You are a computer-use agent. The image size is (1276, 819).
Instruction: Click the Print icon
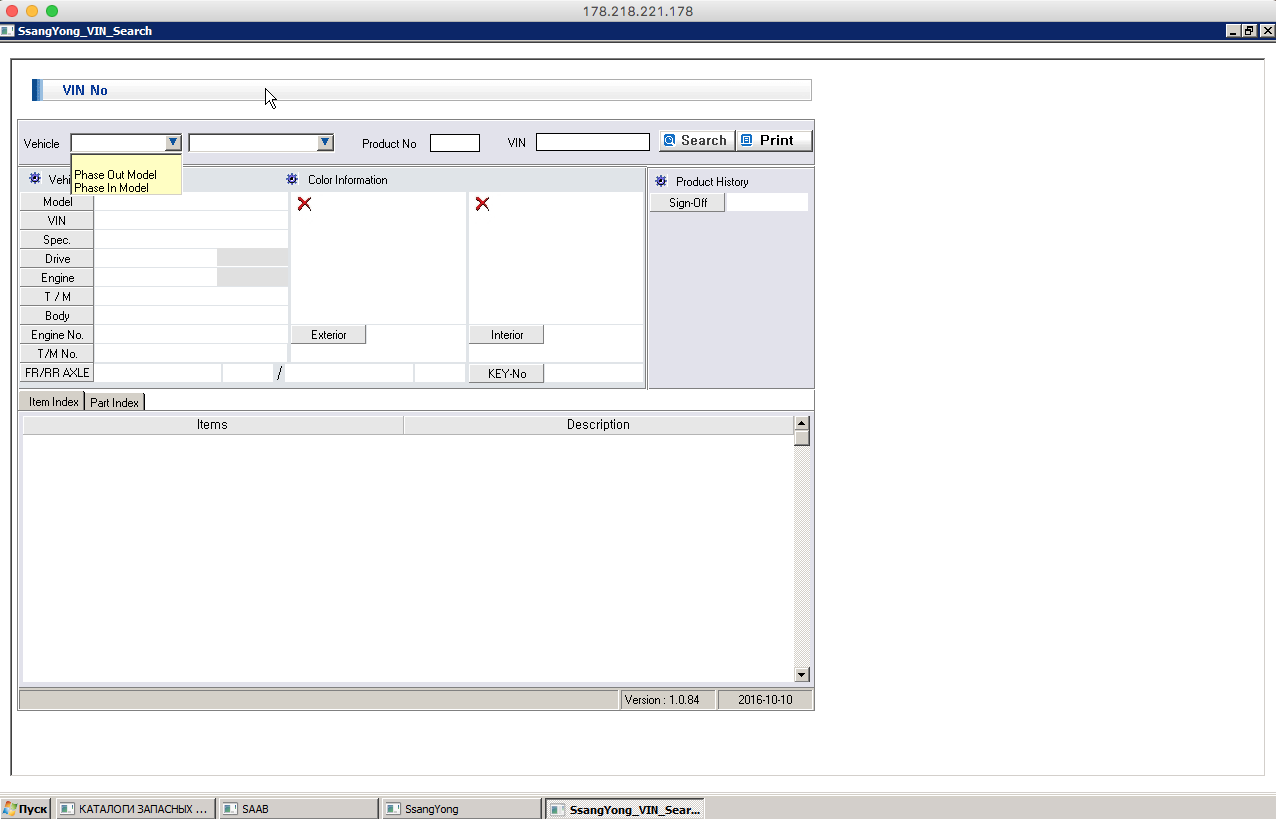[x=746, y=141]
